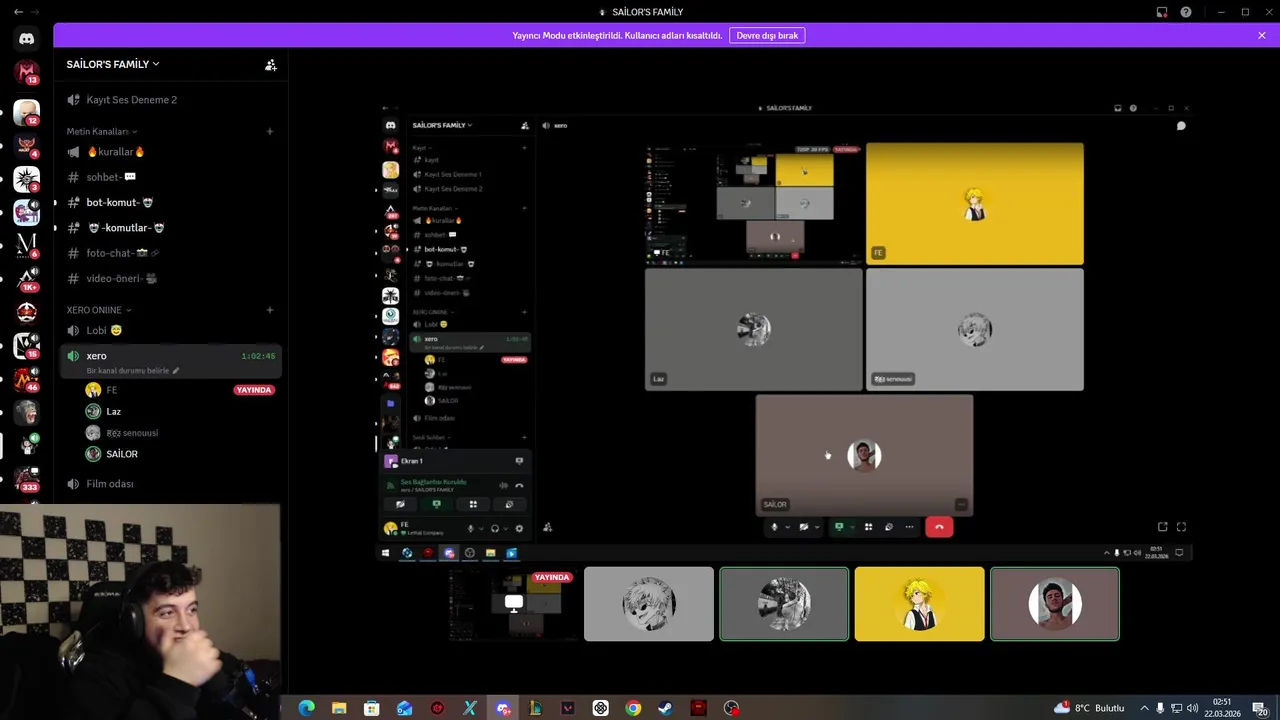The height and width of the screenshot is (720, 1280).
Task: Open Windows notification center with 20 badge
Action: (1260, 708)
